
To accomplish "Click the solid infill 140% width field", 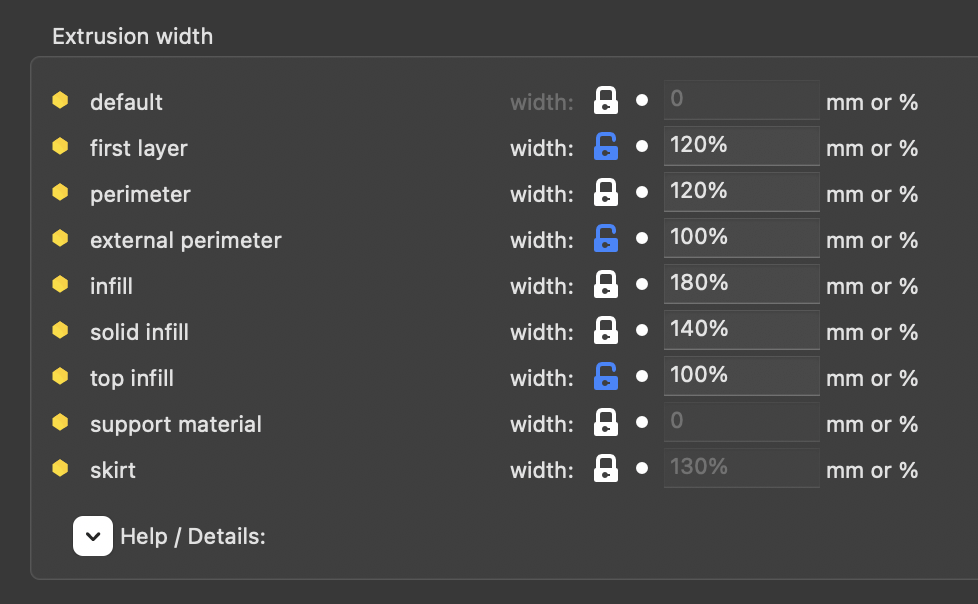I will (x=741, y=330).
